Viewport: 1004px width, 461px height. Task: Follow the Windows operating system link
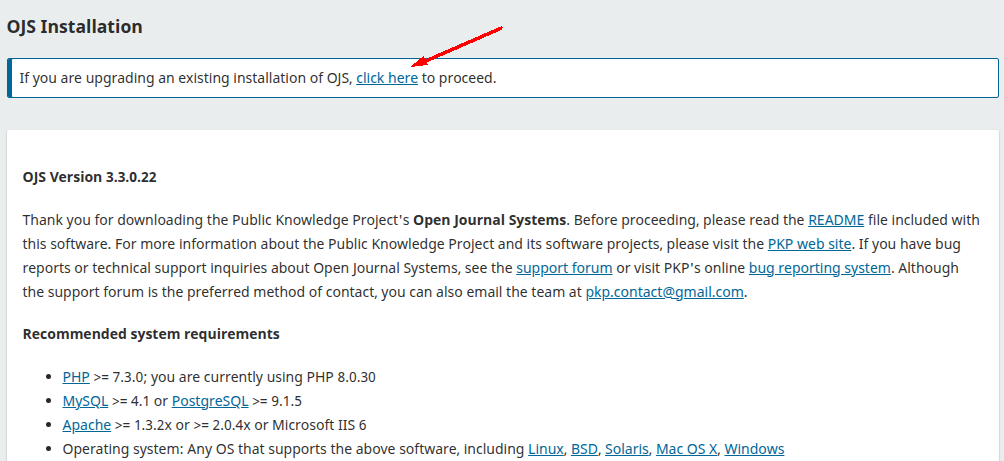[754, 449]
